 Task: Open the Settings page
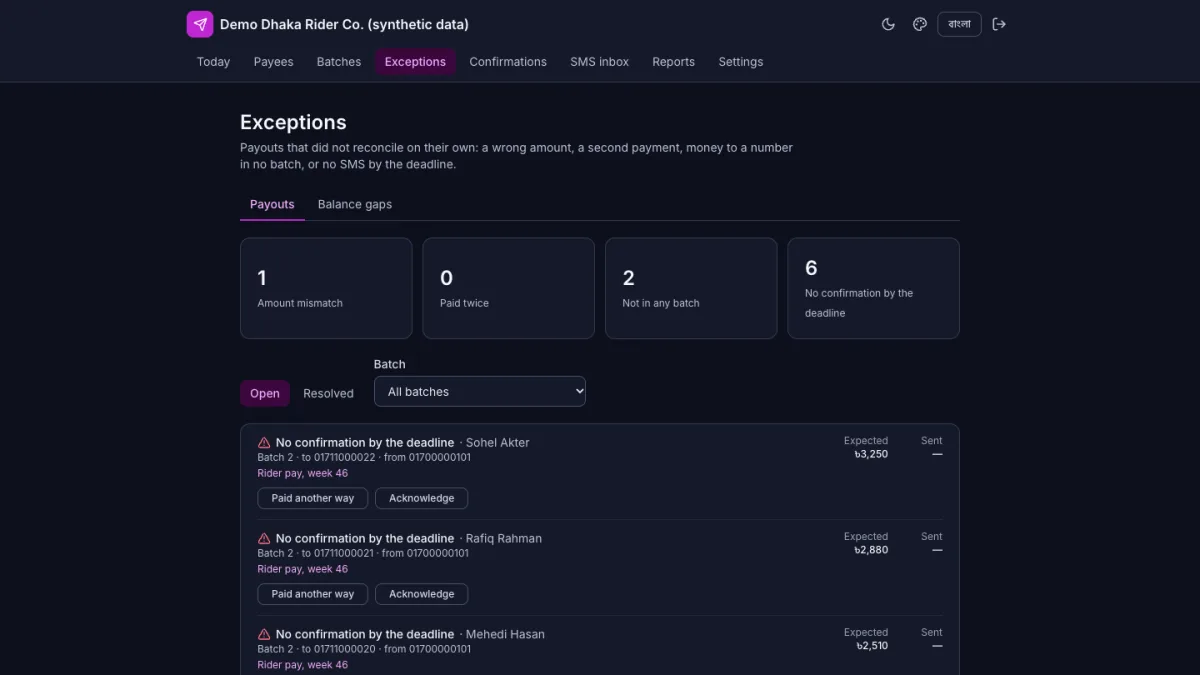click(x=741, y=62)
